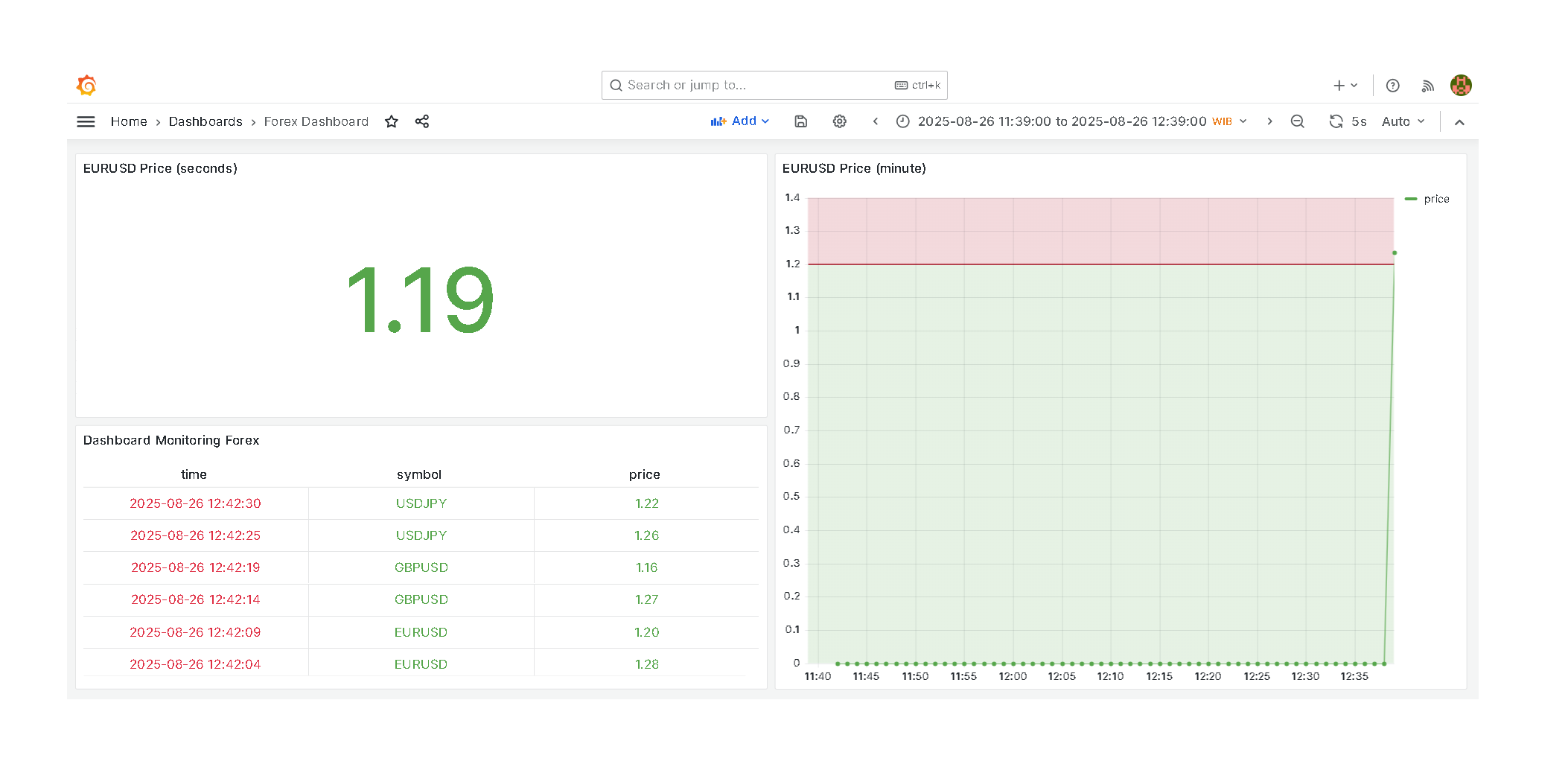Open the time range picker dropdown

point(1072,121)
